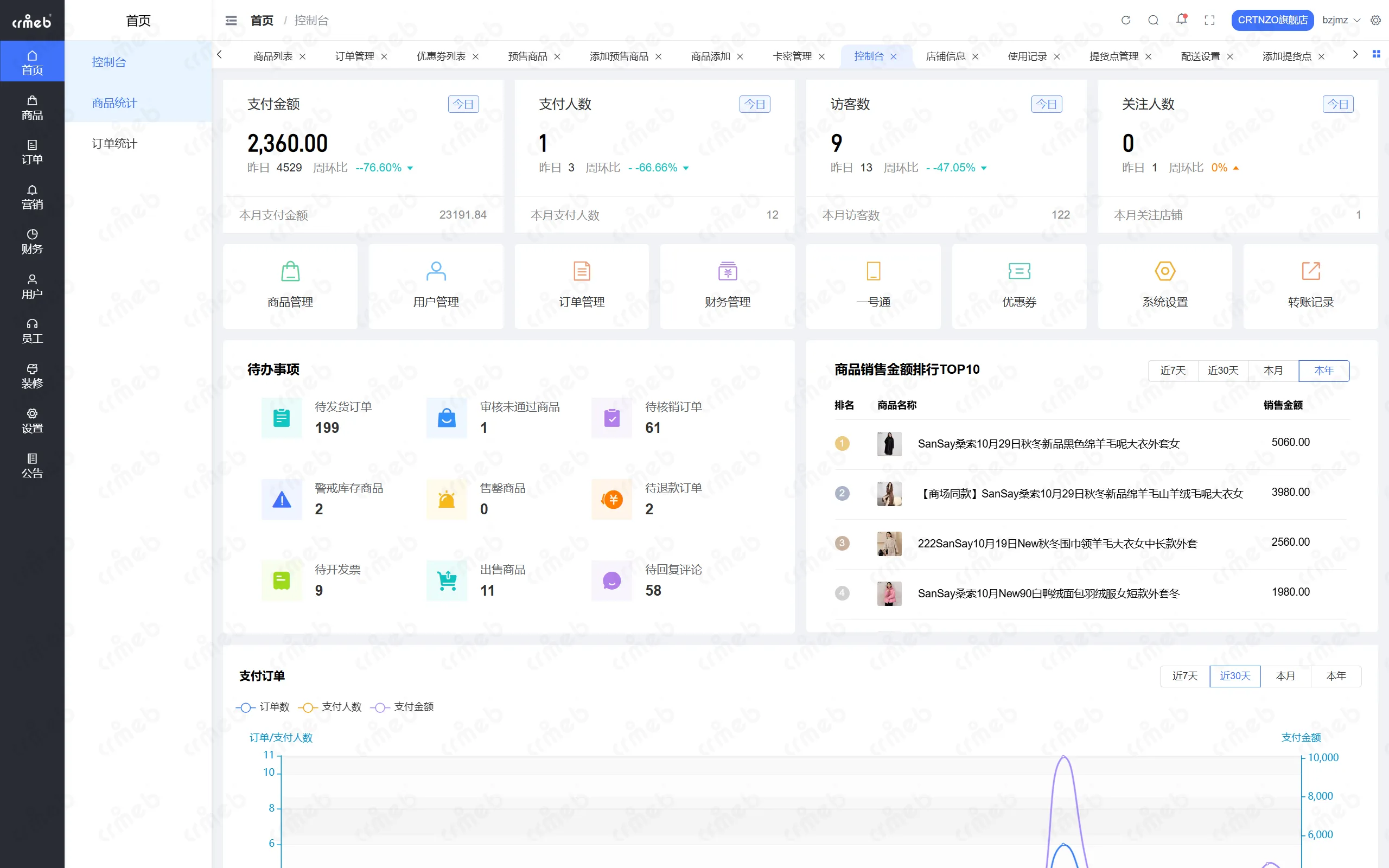Open the 用户 sidebar section
Viewport: 1389px width, 868px height.
tap(32, 286)
